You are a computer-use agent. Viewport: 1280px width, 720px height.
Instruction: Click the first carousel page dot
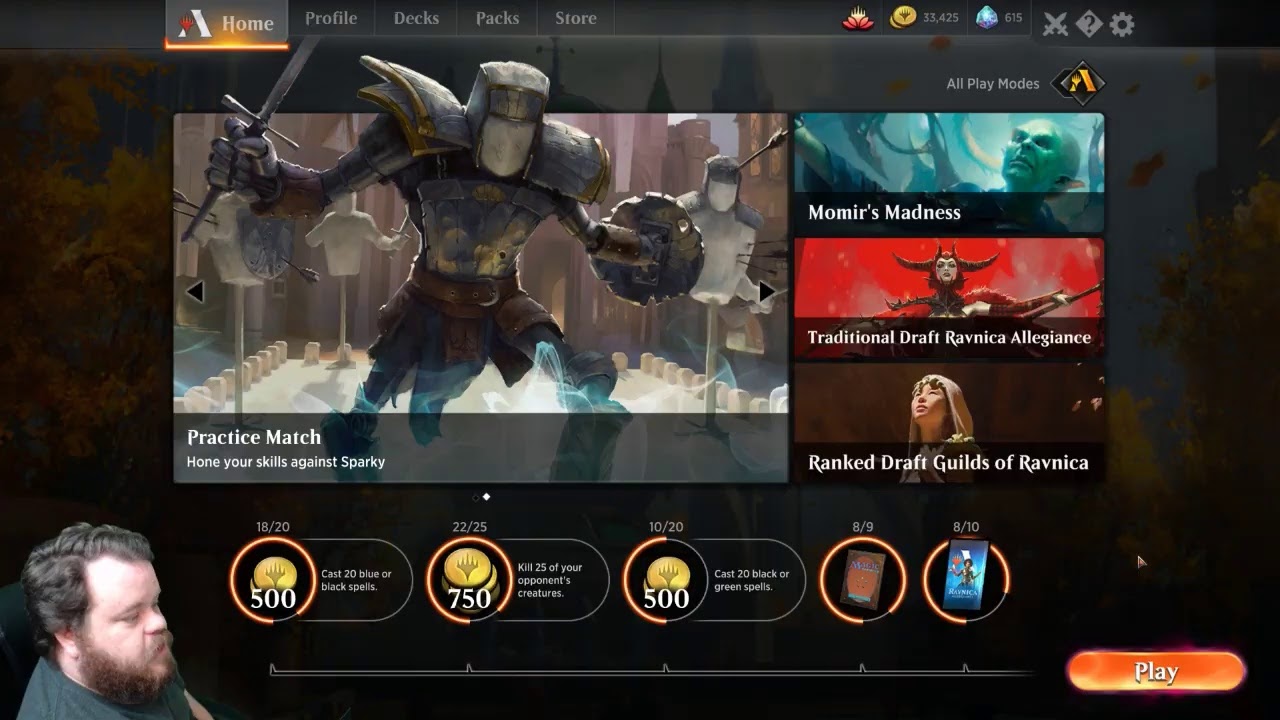tap(476, 497)
